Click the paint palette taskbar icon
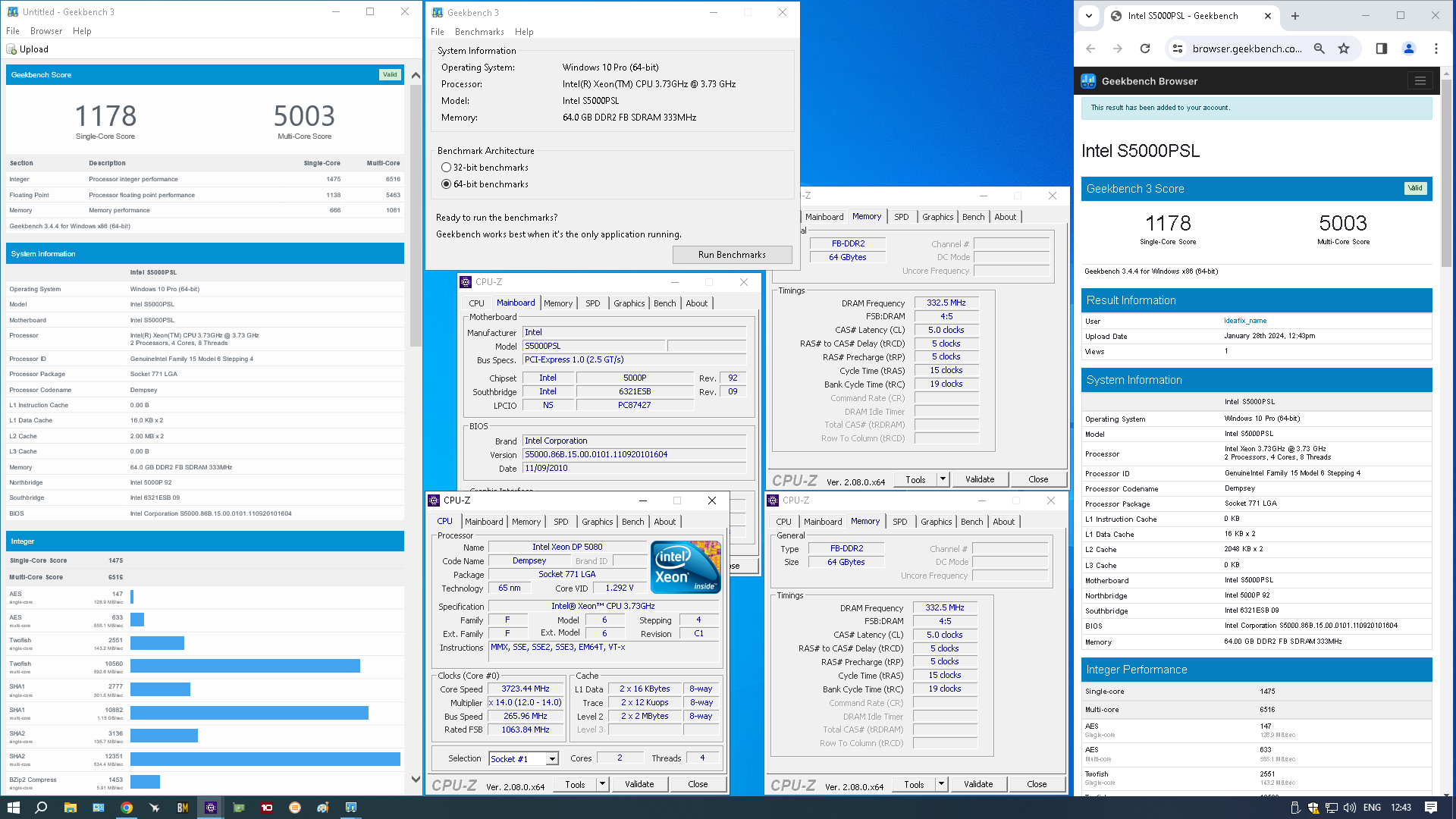 pyautogui.click(x=323, y=808)
